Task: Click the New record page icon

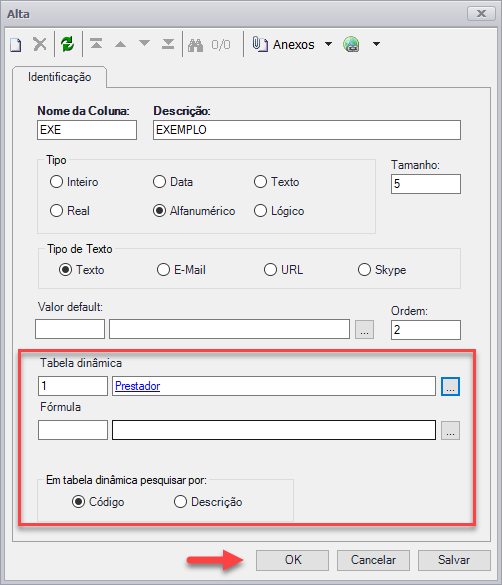Action: coord(16,45)
